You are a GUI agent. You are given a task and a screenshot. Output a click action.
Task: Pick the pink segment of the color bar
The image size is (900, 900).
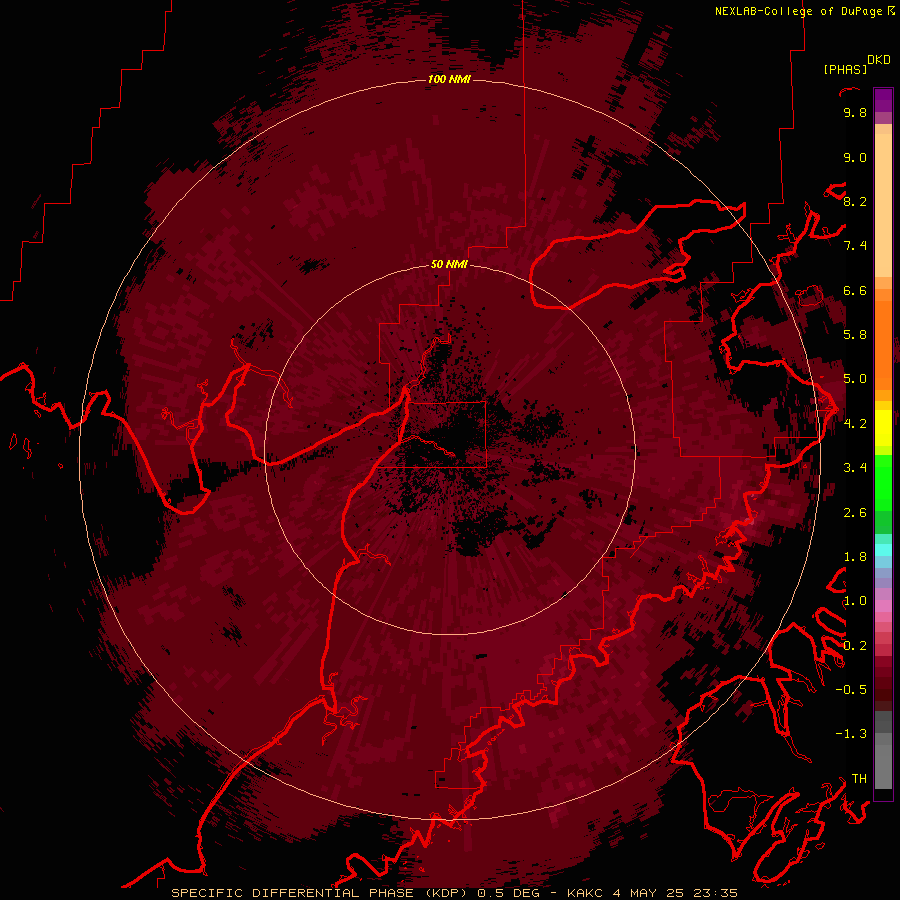tap(883, 606)
